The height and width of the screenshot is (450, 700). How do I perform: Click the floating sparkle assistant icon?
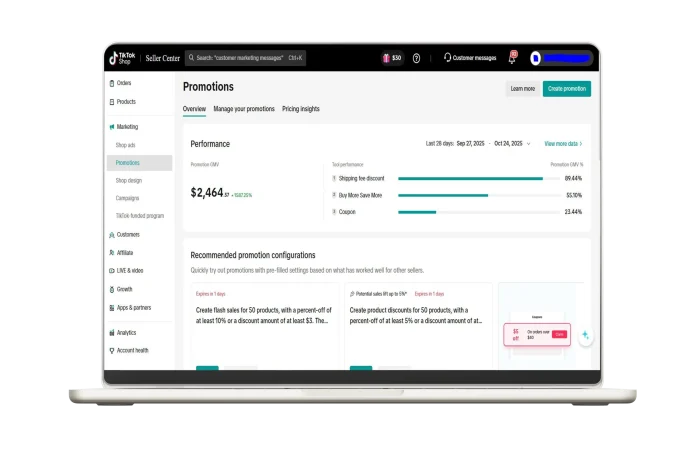coord(585,336)
